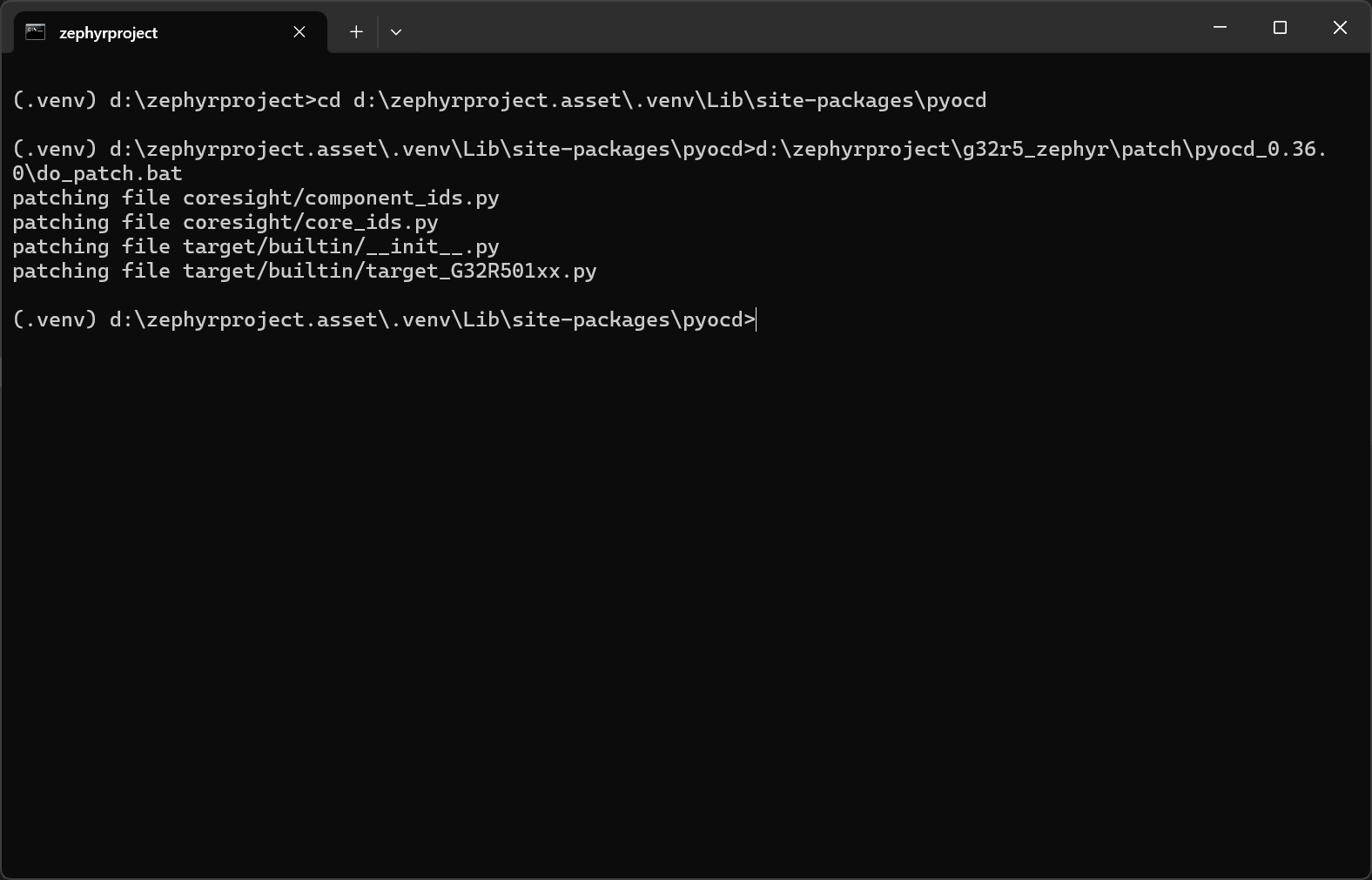
Task: Minimize the terminal window
Action: pyautogui.click(x=1220, y=28)
